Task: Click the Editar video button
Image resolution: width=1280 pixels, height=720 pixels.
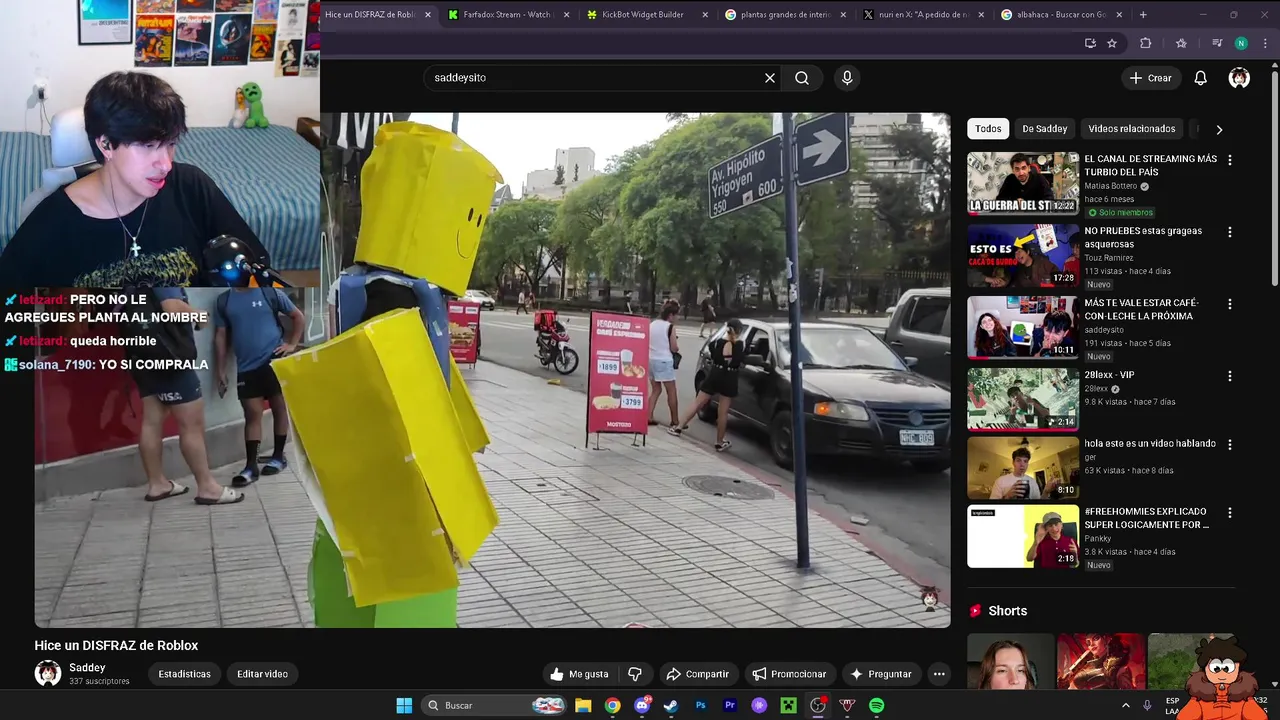Action: coord(262,674)
